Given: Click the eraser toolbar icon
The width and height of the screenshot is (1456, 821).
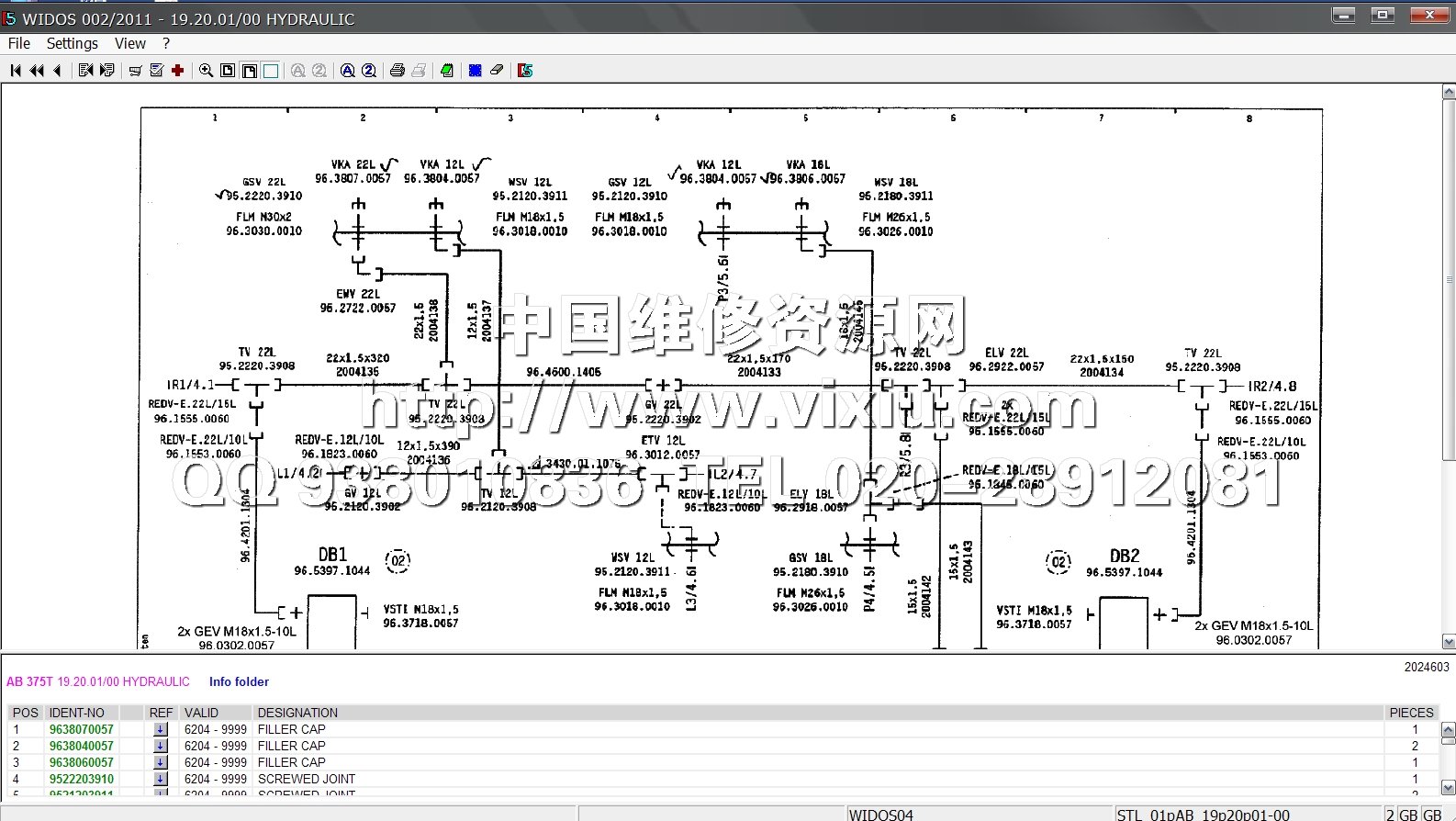Looking at the screenshot, I should click(497, 71).
